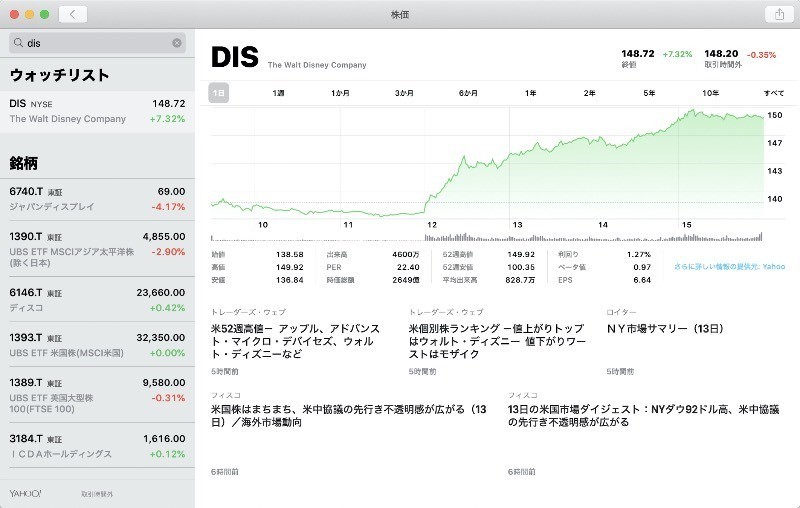Open news article 米個別株ランキング

pyautogui.click(x=497, y=341)
